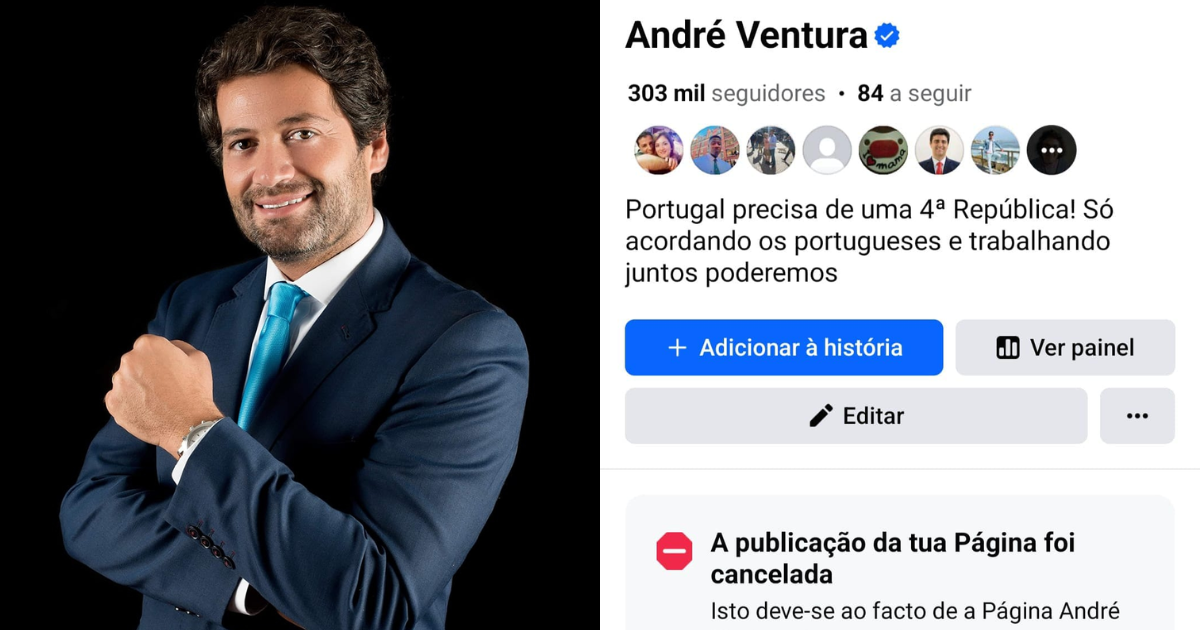Open the publication cancelled notice heading
This screenshot has width=1200, height=630.
[x=893, y=559]
